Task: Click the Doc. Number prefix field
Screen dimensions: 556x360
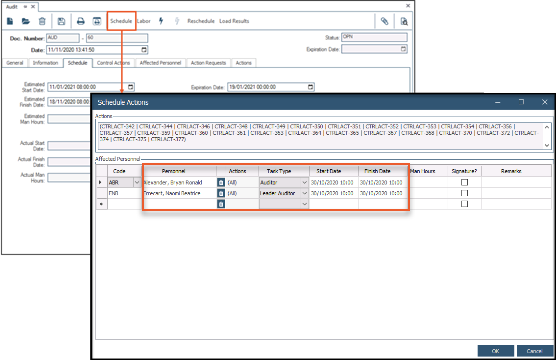Action: tap(63, 38)
